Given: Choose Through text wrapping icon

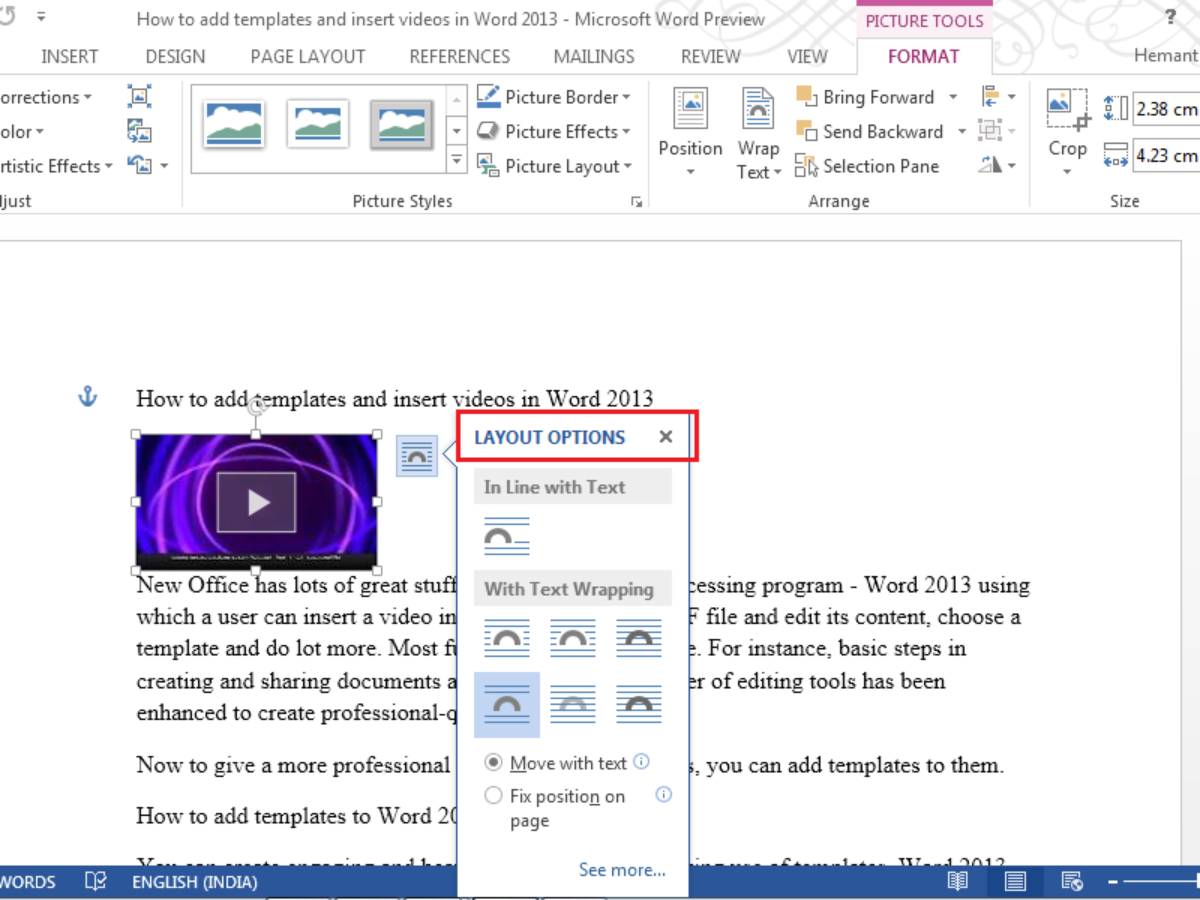Looking at the screenshot, I should point(639,638).
